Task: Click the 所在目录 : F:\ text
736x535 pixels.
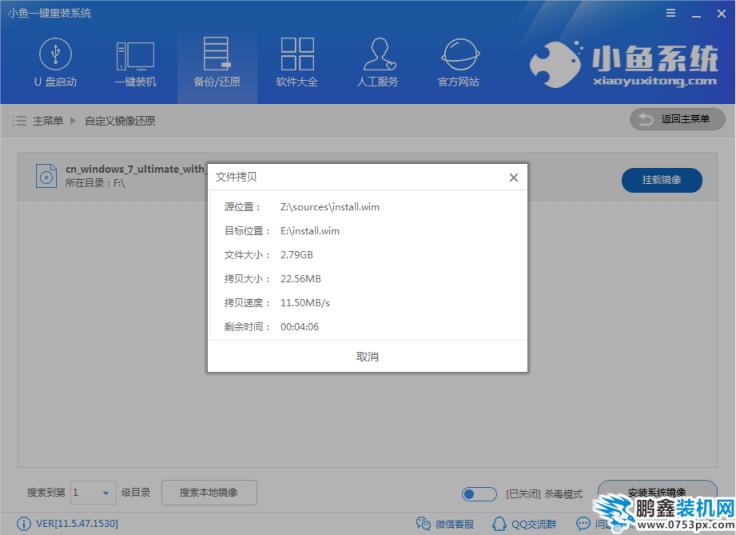Action: pyautogui.click(x=95, y=183)
